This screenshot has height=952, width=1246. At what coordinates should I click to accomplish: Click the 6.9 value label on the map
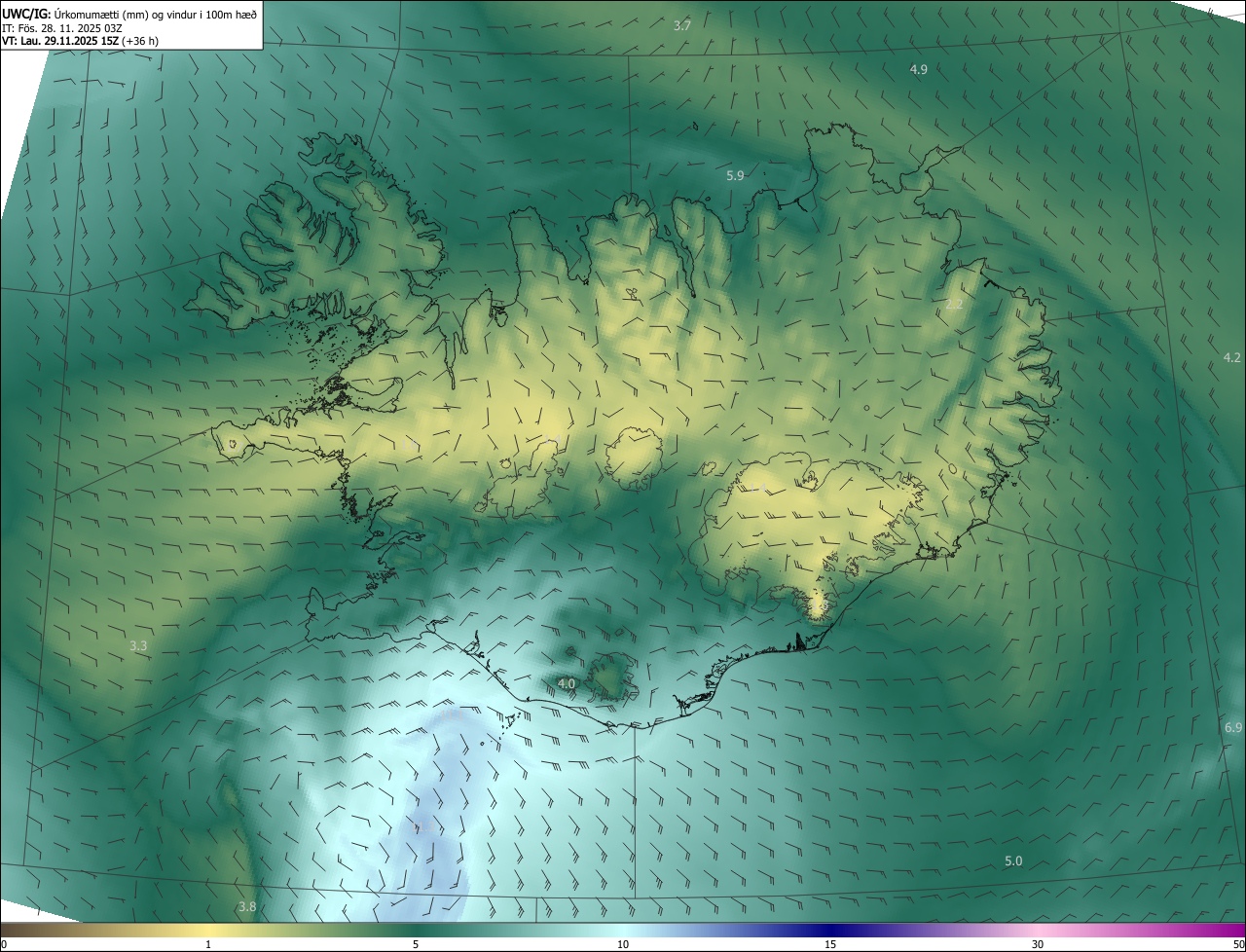1233,727
